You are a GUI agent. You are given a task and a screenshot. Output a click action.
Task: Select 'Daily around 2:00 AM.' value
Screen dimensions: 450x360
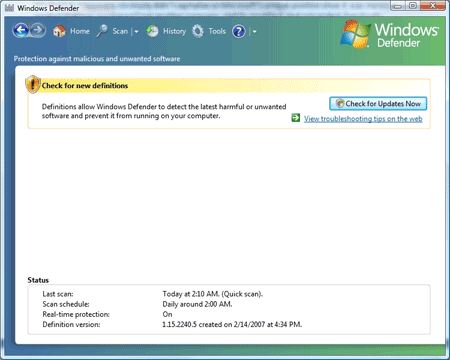197,304
